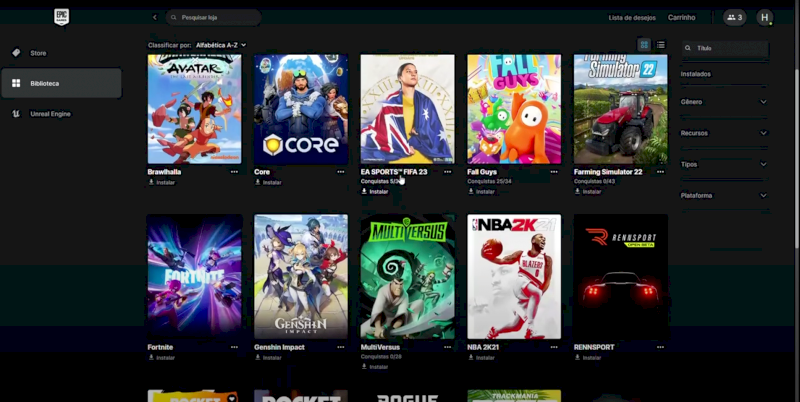
Task: Open the profile avatar H menu
Action: click(764, 17)
